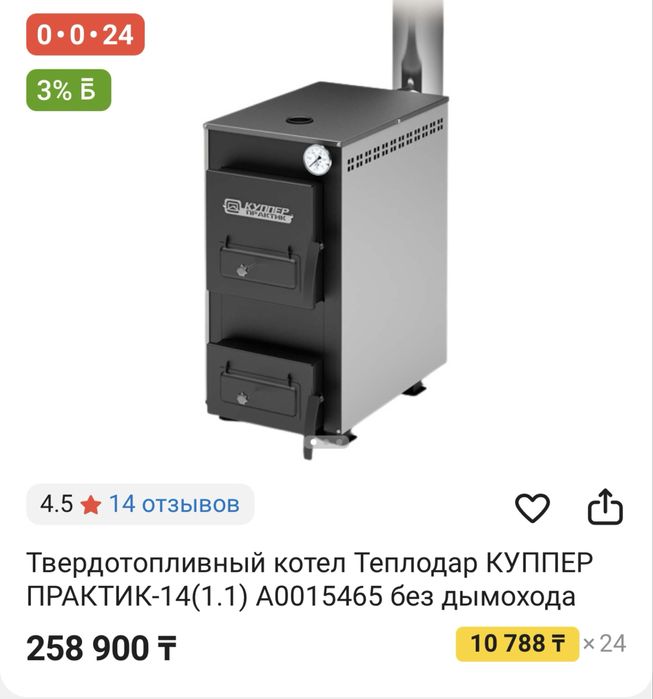Click the КУППЕР ПРАКТИК logo on boiler
Viewport: 653px width, 699px height.
259,211
